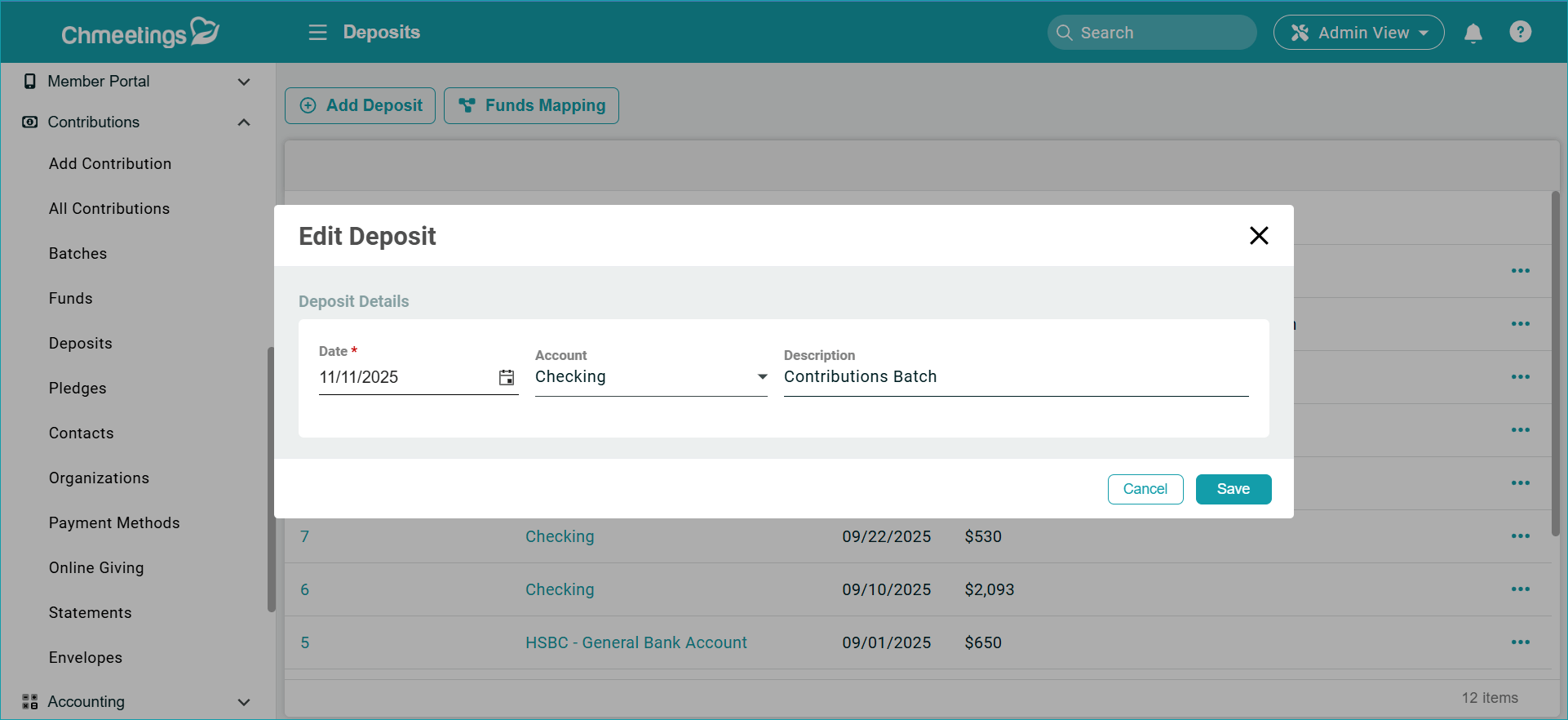Image resolution: width=1568 pixels, height=720 pixels.
Task: Click the Search box in header
Action: coord(1152,33)
